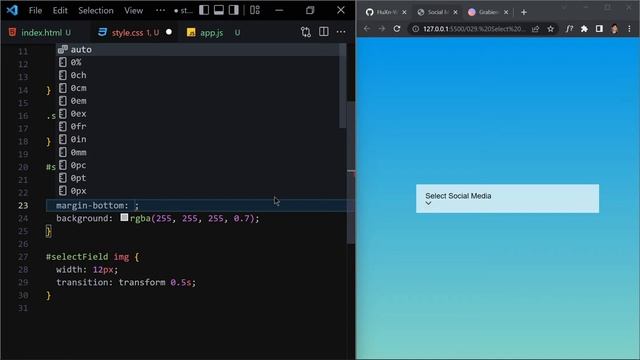
Task: Click line number 26 in gutter
Action: click(23, 244)
